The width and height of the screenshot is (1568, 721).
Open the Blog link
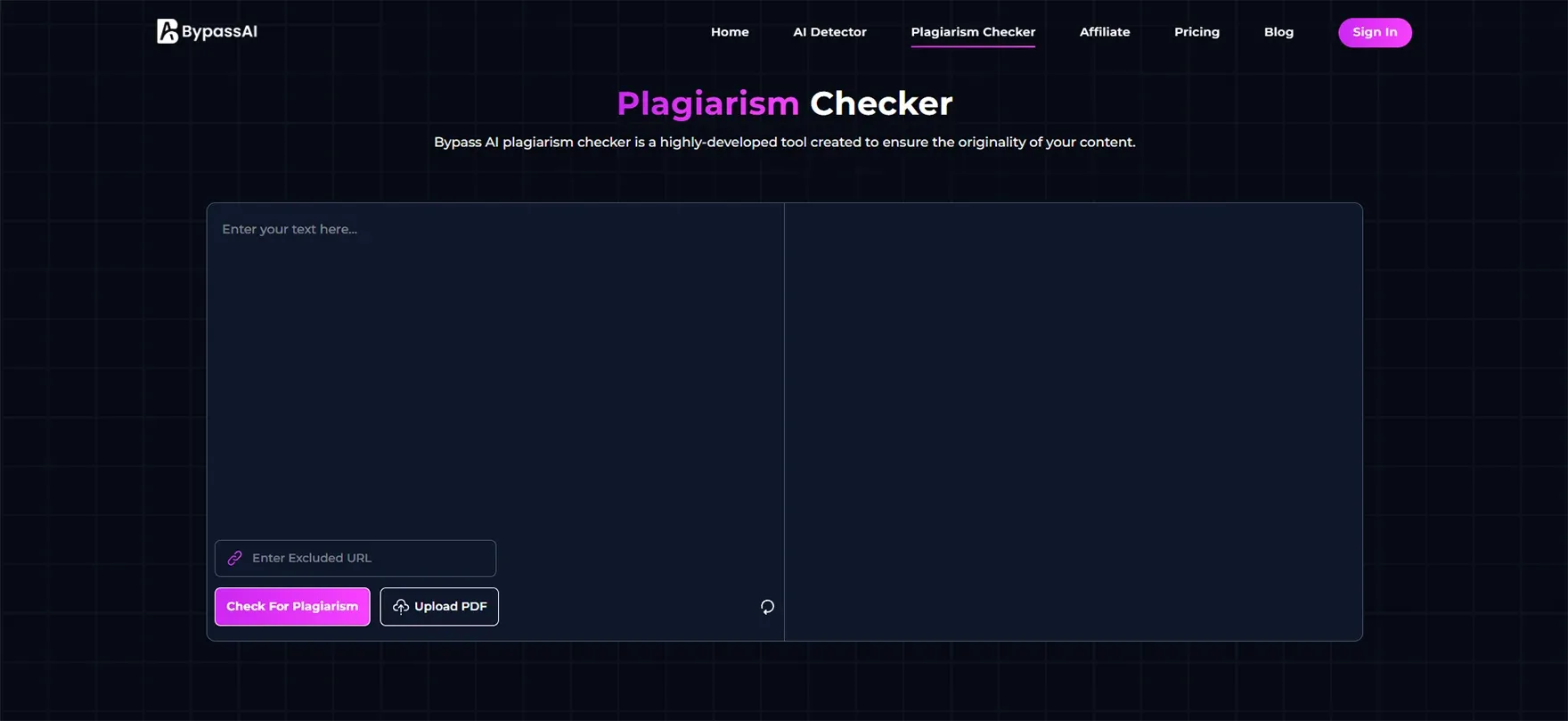[1278, 32]
